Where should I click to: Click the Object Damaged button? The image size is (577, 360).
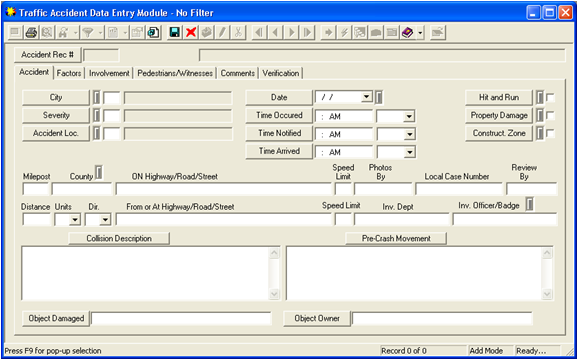[x=56, y=318]
